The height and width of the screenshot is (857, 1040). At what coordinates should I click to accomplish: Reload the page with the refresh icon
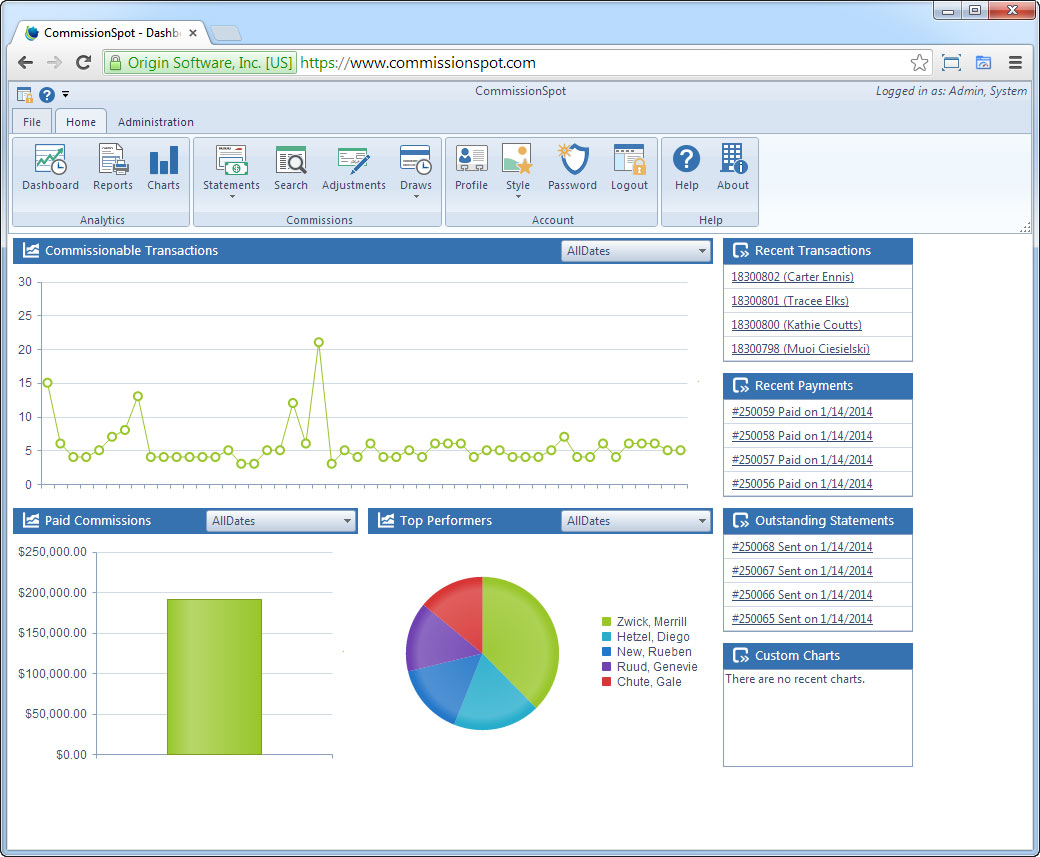tap(84, 62)
